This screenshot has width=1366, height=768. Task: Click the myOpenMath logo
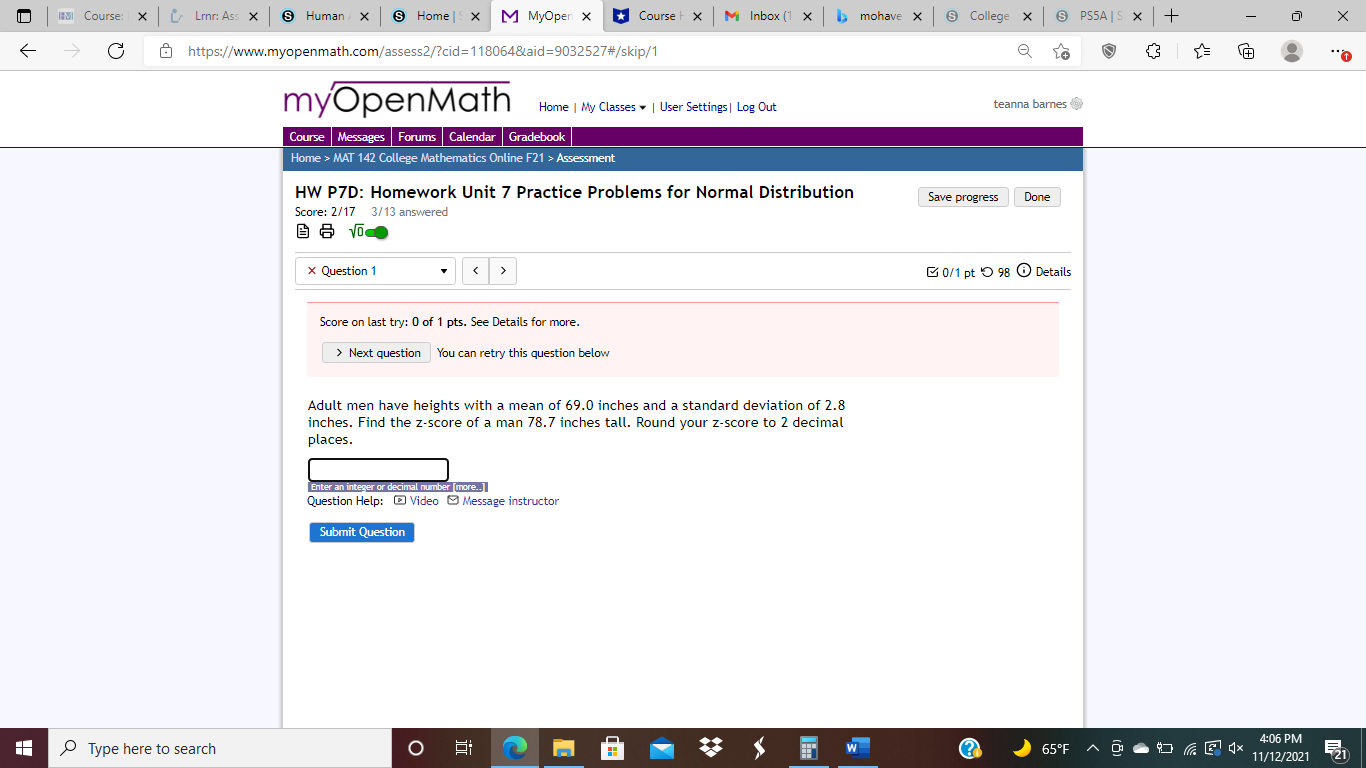coord(397,100)
